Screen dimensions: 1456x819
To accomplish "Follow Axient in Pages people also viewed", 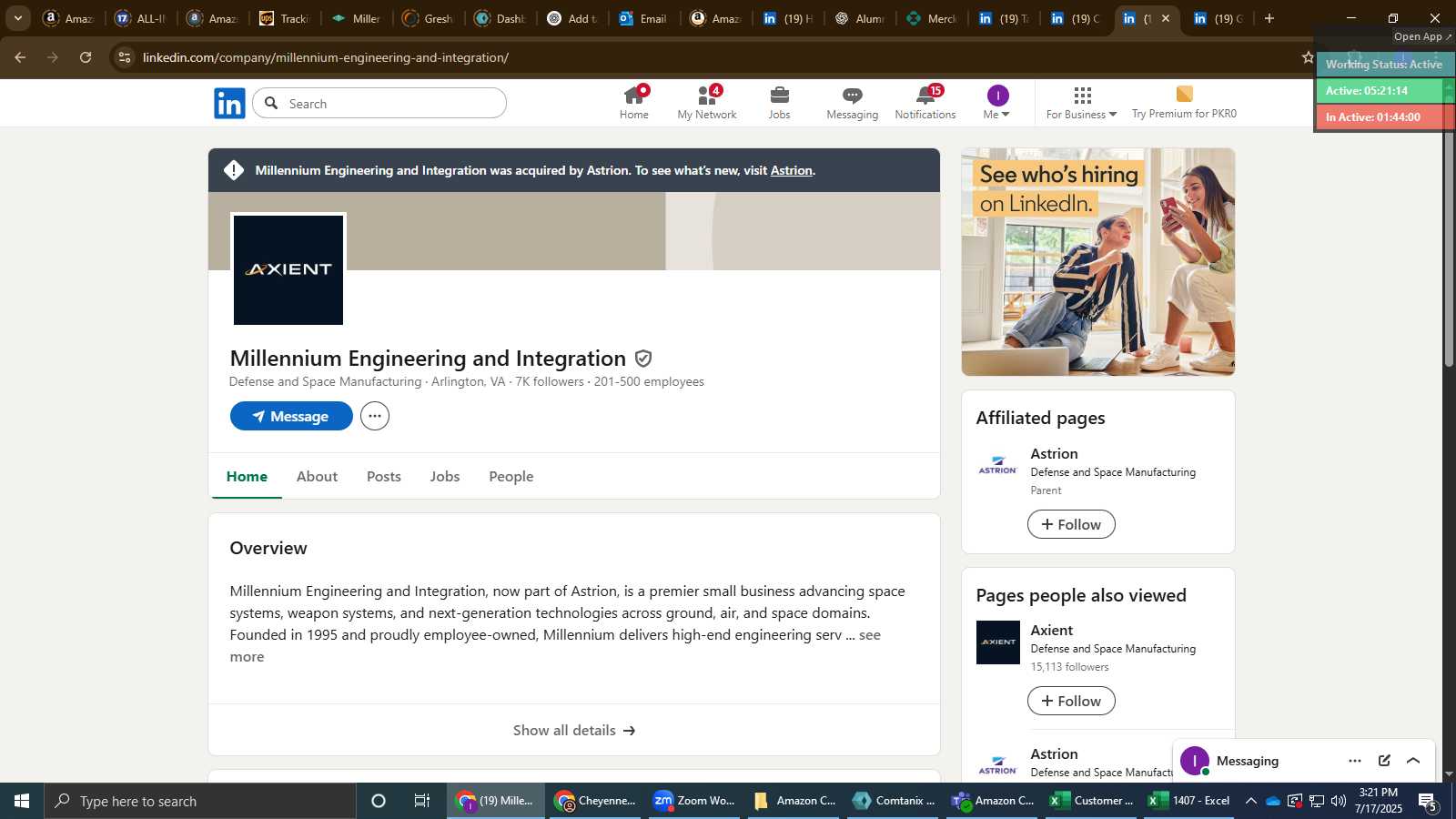I will pyautogui.click(x=1071, y=701).
